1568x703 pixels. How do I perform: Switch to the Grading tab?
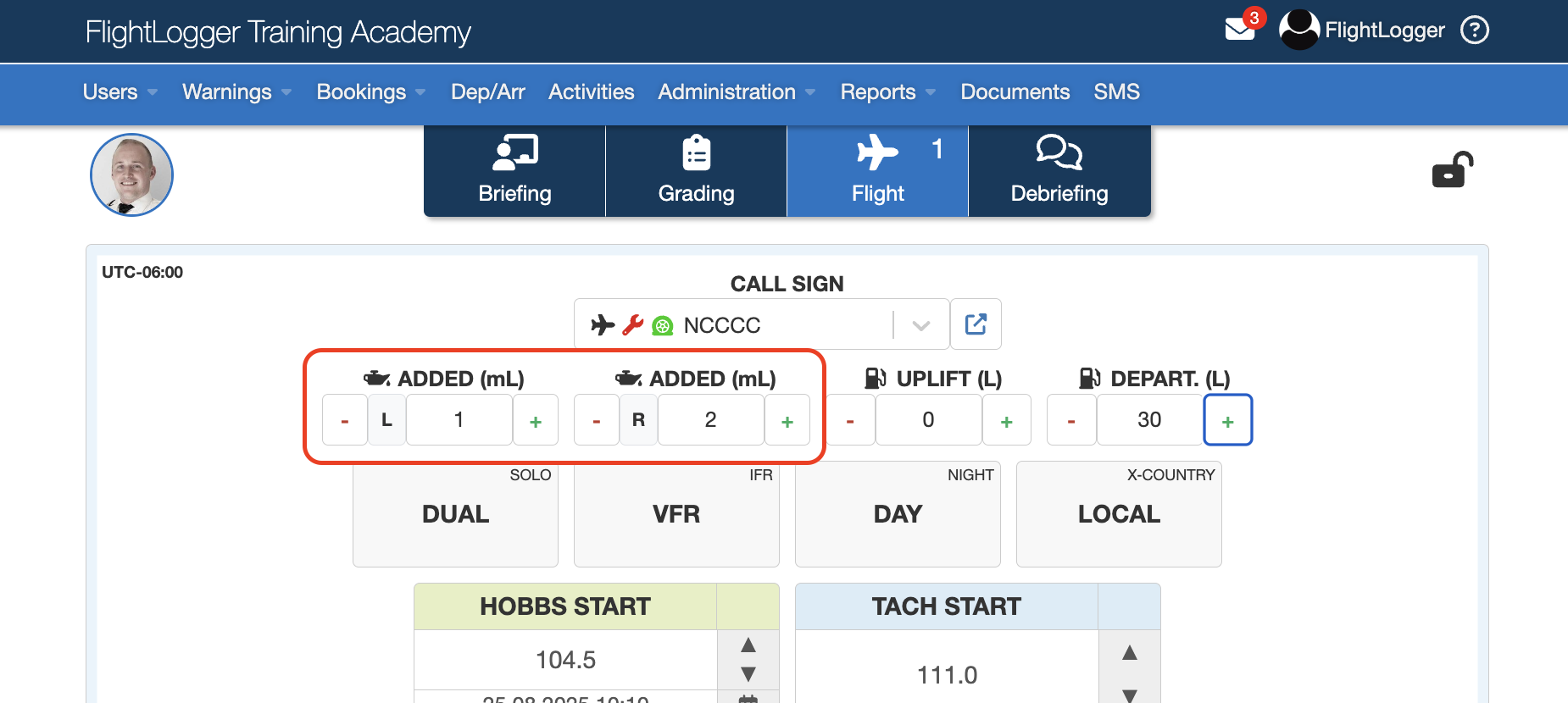pyautogui.click(x=696, y=170)
